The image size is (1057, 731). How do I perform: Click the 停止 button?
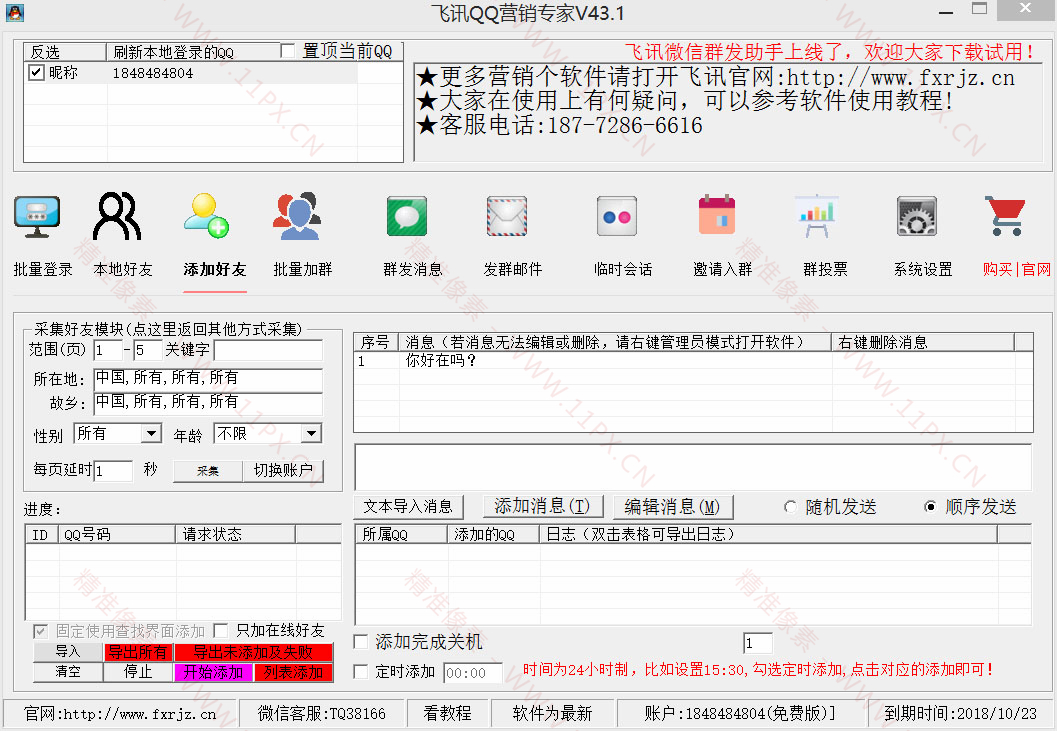138,672
